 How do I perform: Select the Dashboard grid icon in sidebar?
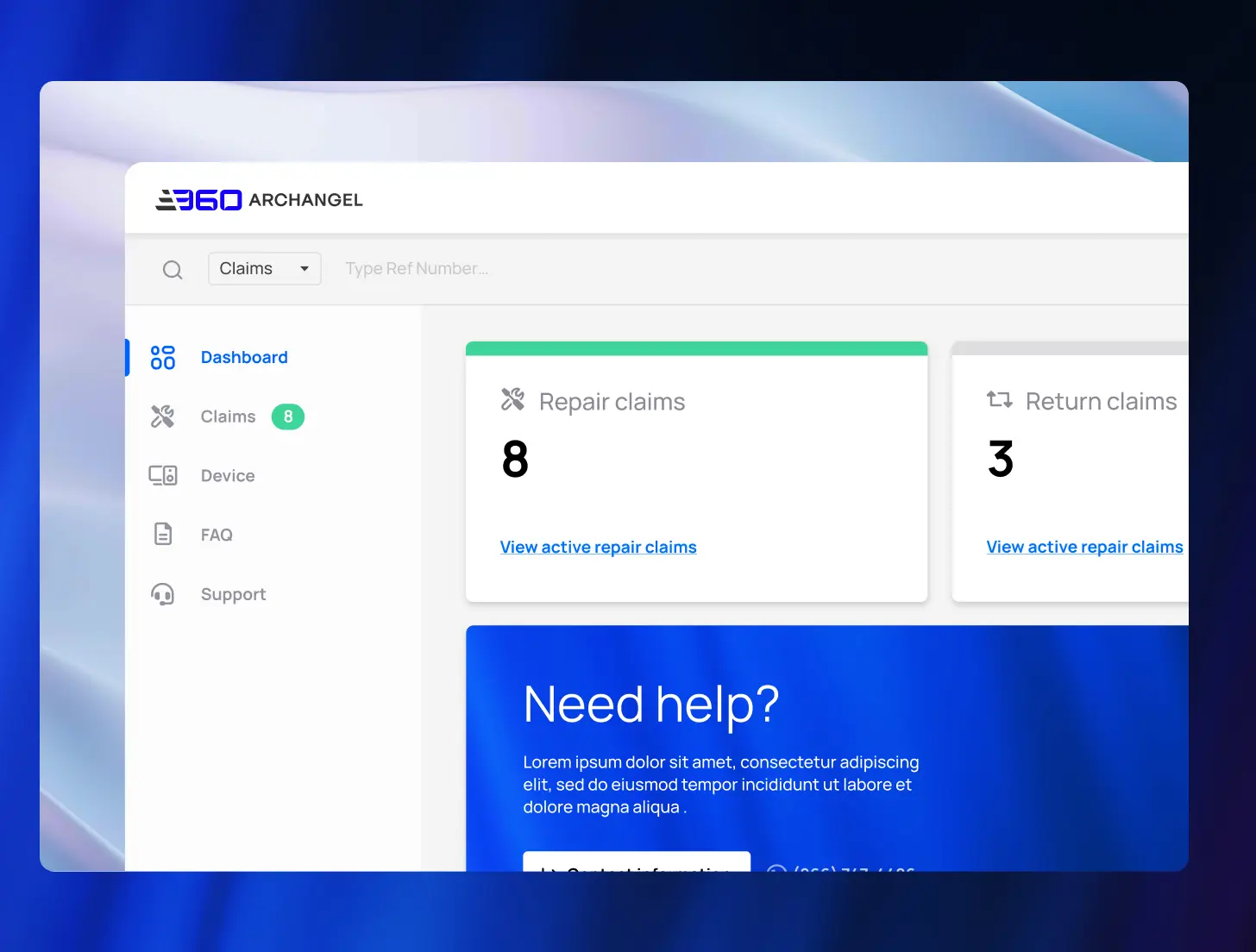tap(162, 357)
